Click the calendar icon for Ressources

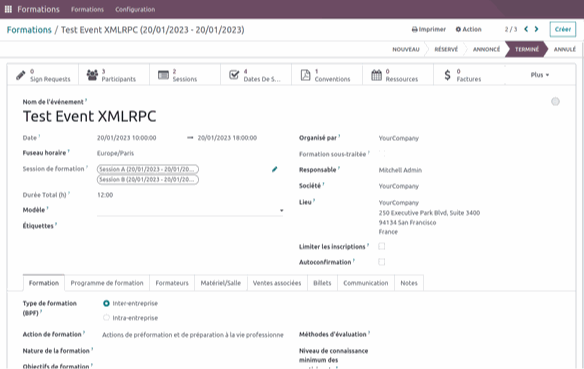pyautogui.click(x=377, y=75)
